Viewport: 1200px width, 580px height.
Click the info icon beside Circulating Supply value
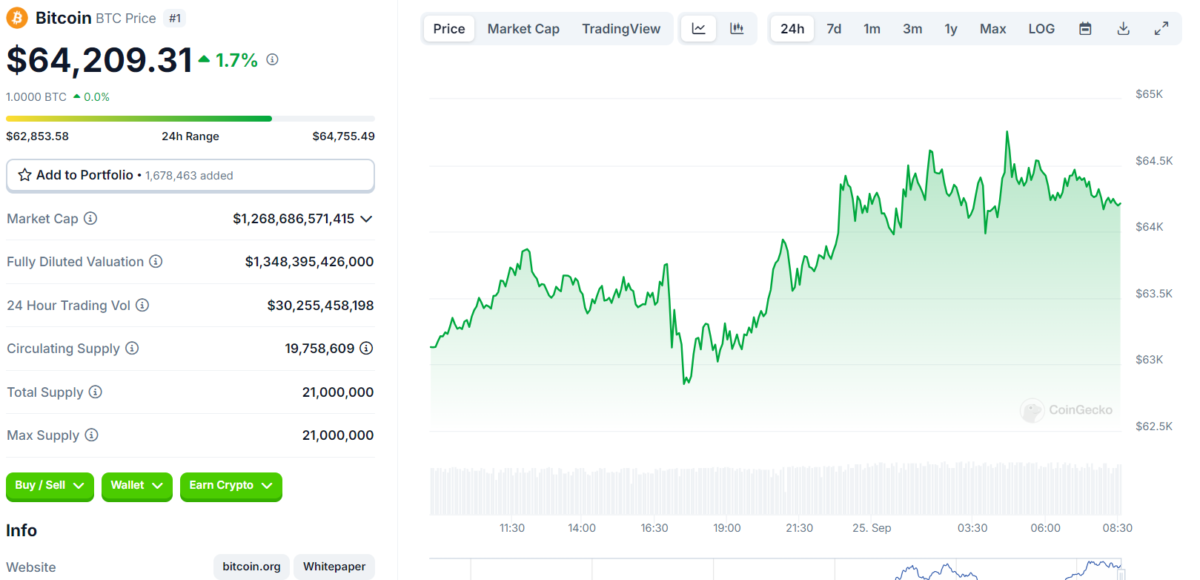[x=366, y=348]
